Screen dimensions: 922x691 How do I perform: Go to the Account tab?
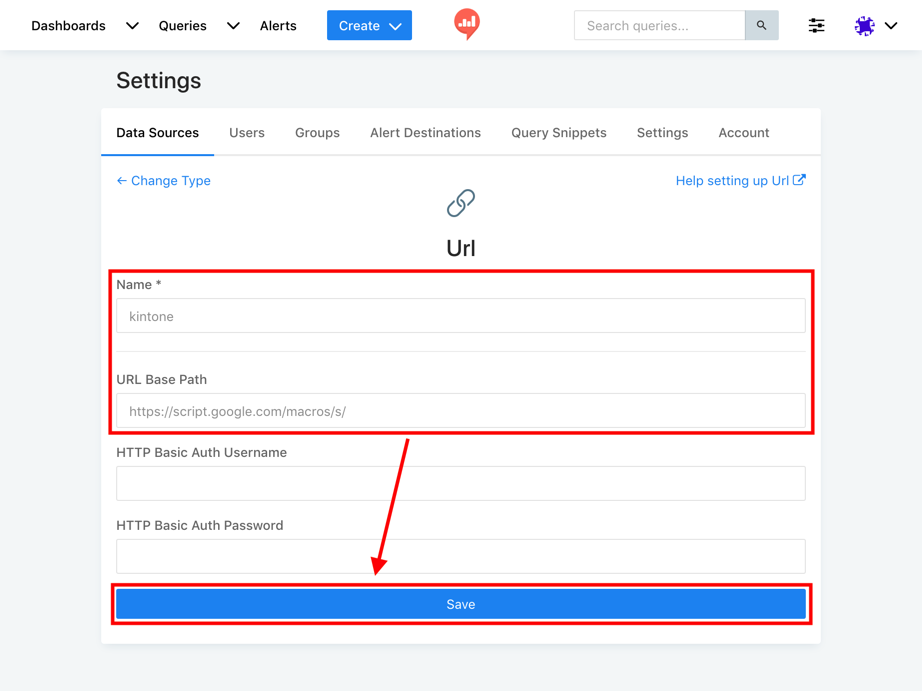pyautogui.click(x=743, y=133)
